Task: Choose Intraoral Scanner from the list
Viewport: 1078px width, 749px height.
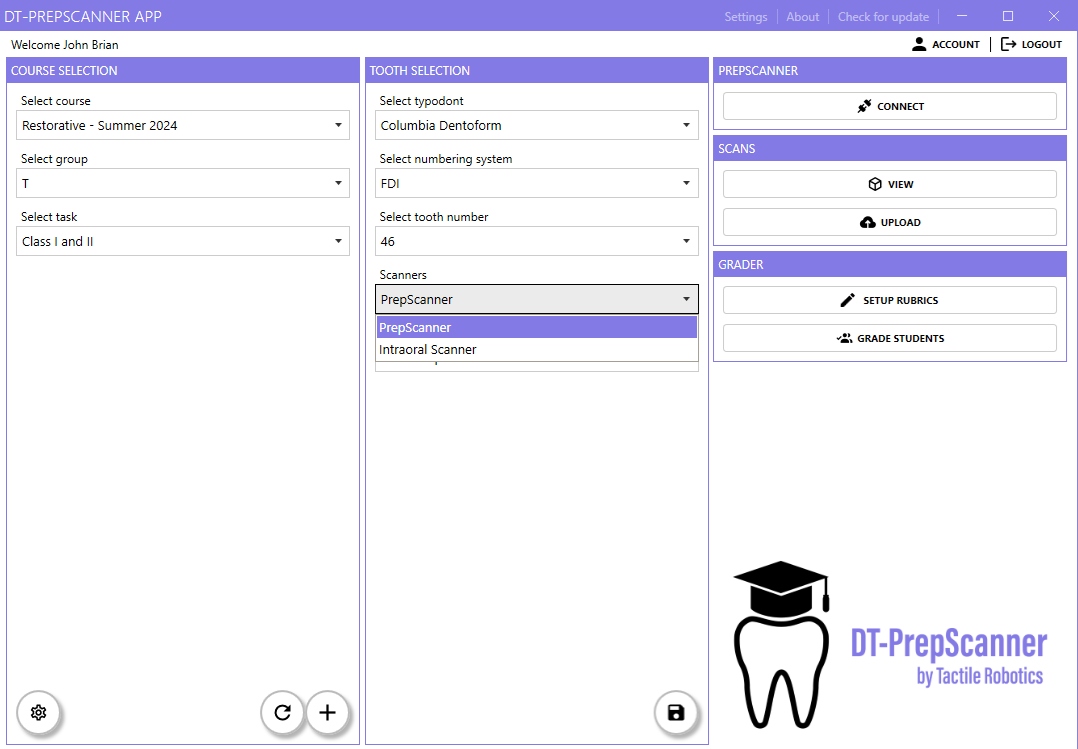Action: pyautogui.click(x=537, y=349)
